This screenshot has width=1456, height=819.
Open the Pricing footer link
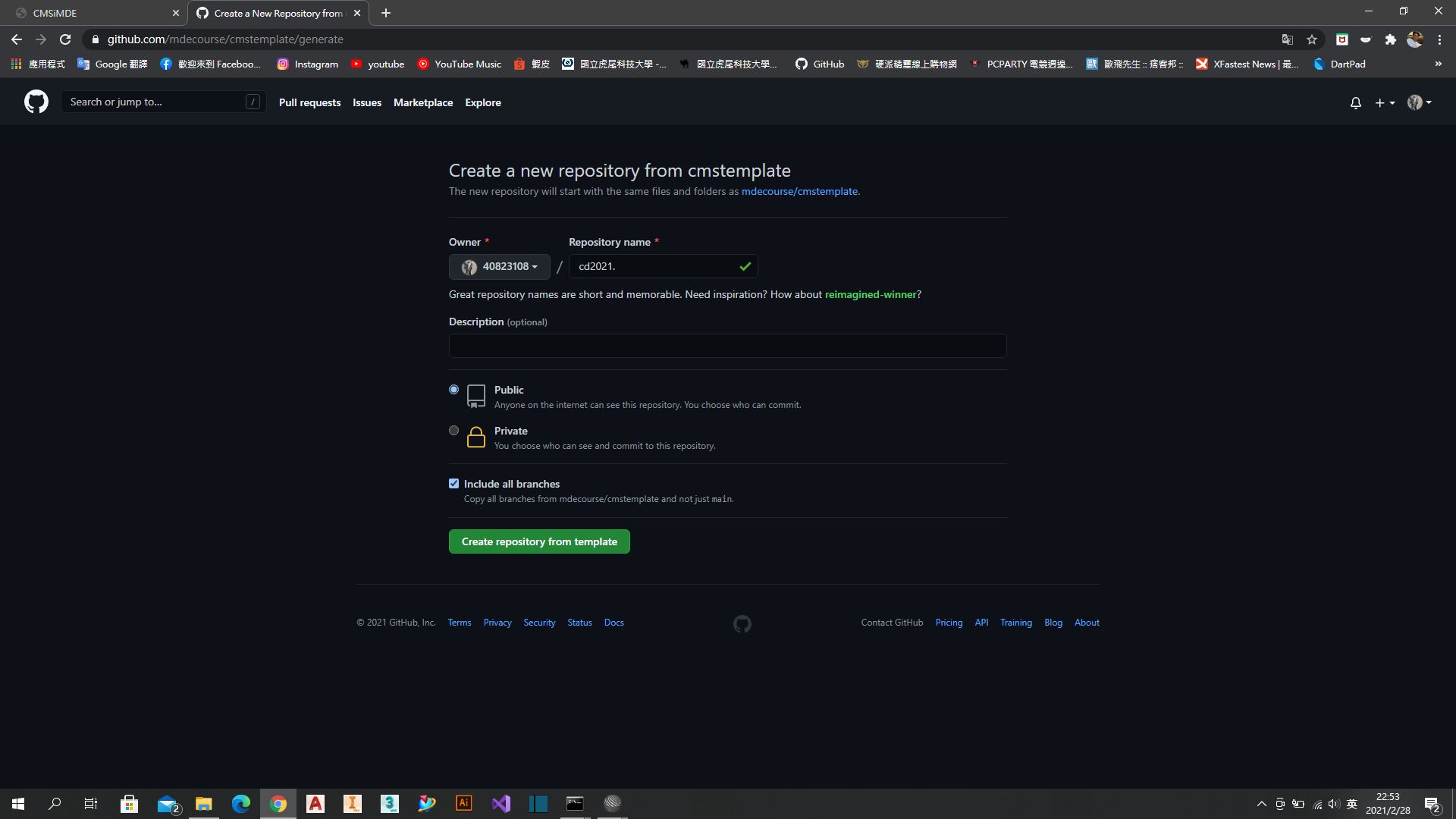(x=949, y=623)
